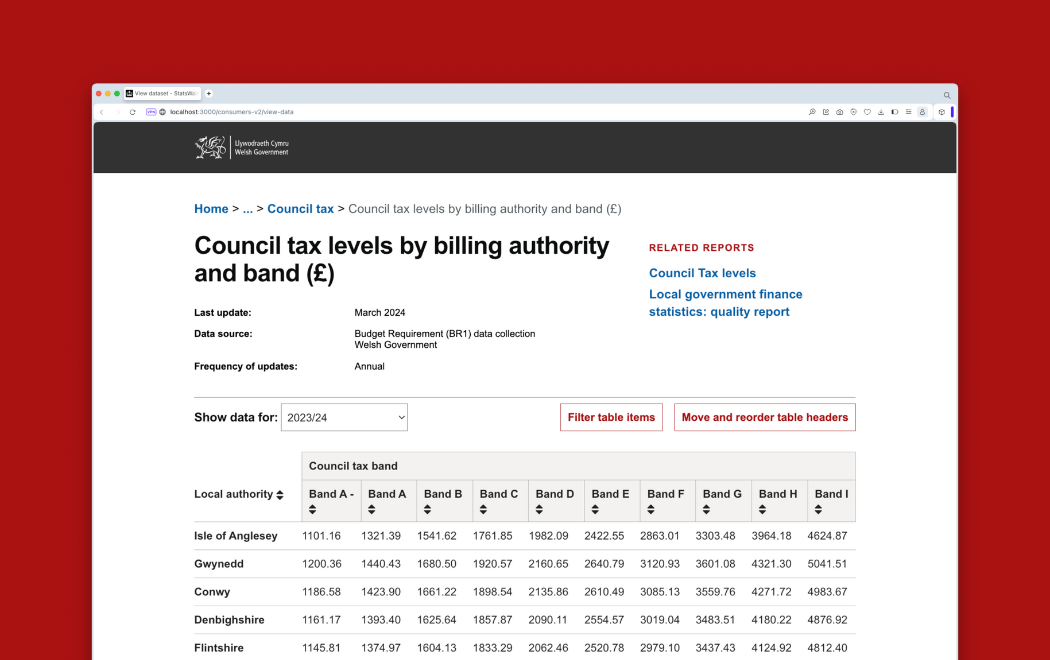Open extensions via the puzzle icon
The height and width of the screenshot is (660, 1050).
click(x=941, y=112)
